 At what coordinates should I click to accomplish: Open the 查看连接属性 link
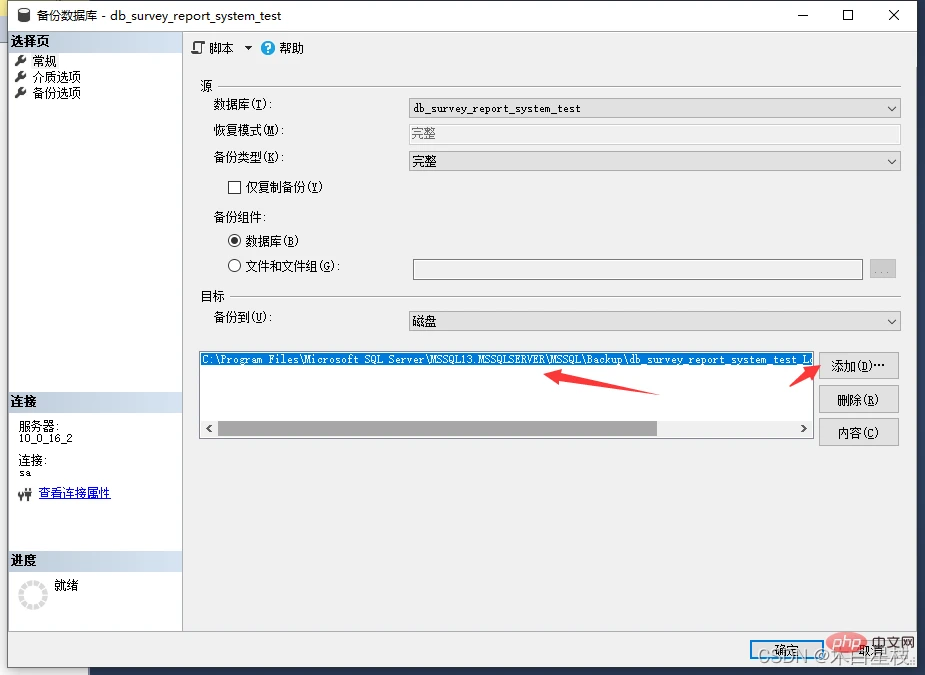74,493
